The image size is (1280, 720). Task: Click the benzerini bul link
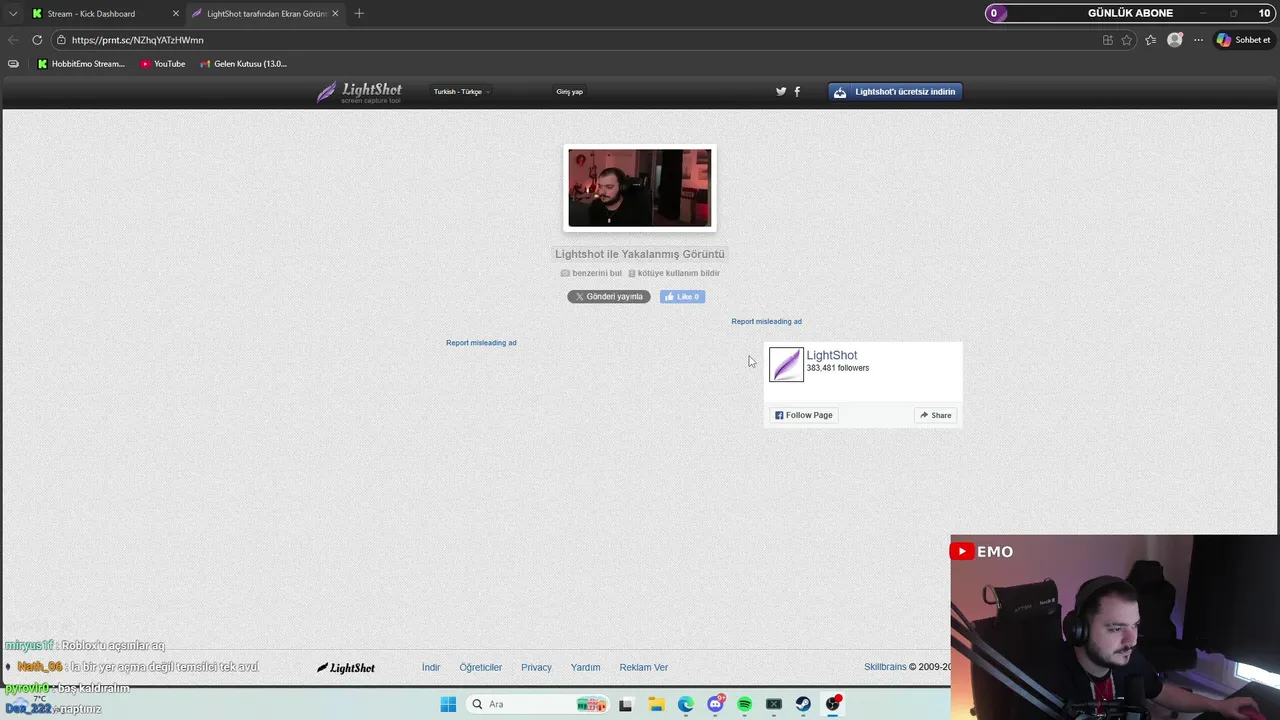point(591,273)
